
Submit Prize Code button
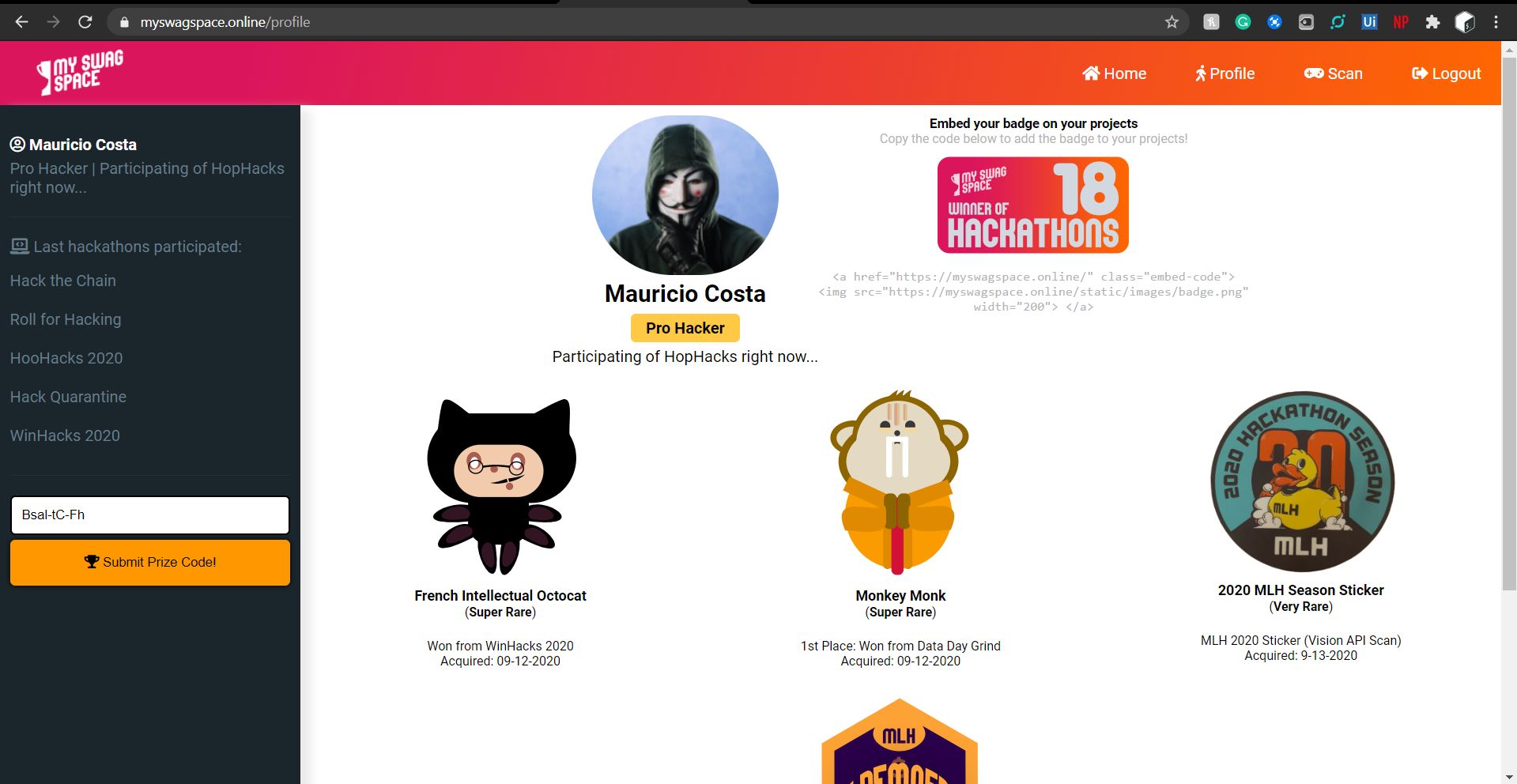(x=150, y=563)
